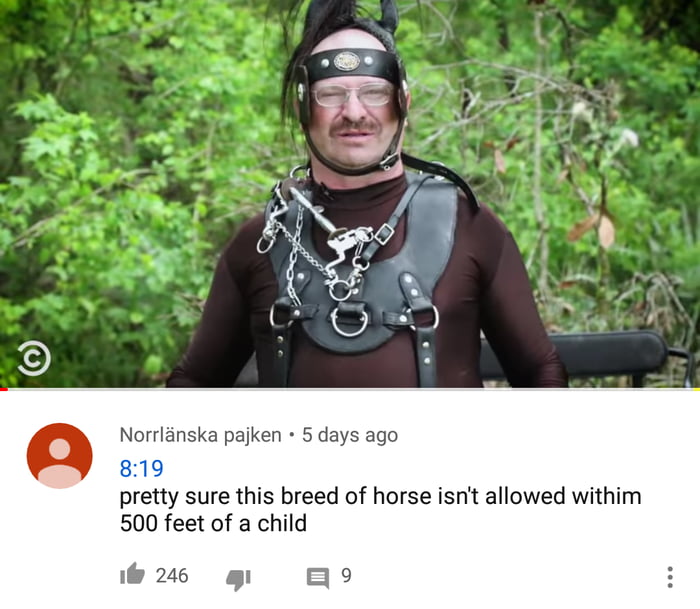Screen dimensions: 700x609
Task: Open replies via the speech bubble icon
Action: pyautogui.click(x=318, y=578)
